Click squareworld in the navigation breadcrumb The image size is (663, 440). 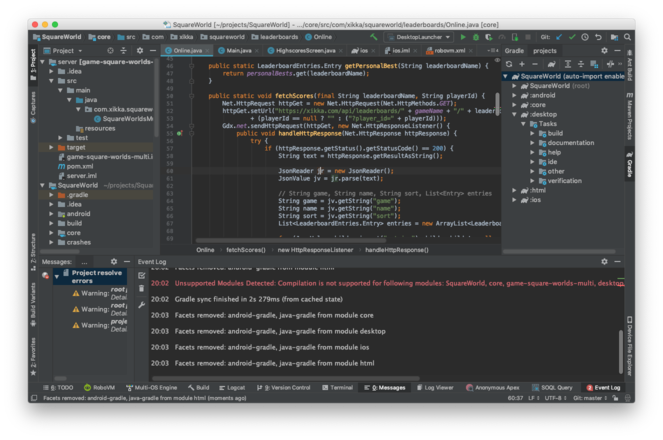pyautogui.click(x=222, y=37)
